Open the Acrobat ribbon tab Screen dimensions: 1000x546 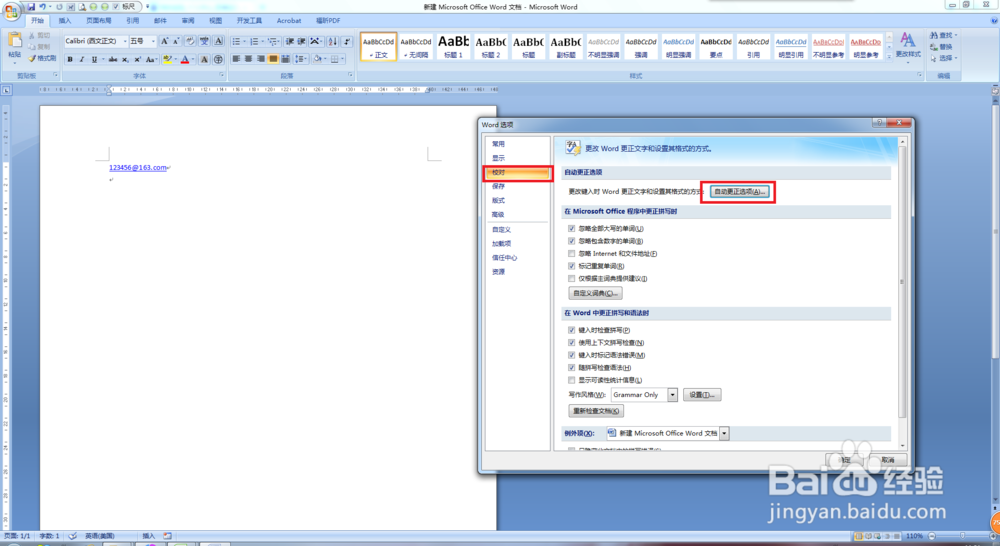pos(289,20)
